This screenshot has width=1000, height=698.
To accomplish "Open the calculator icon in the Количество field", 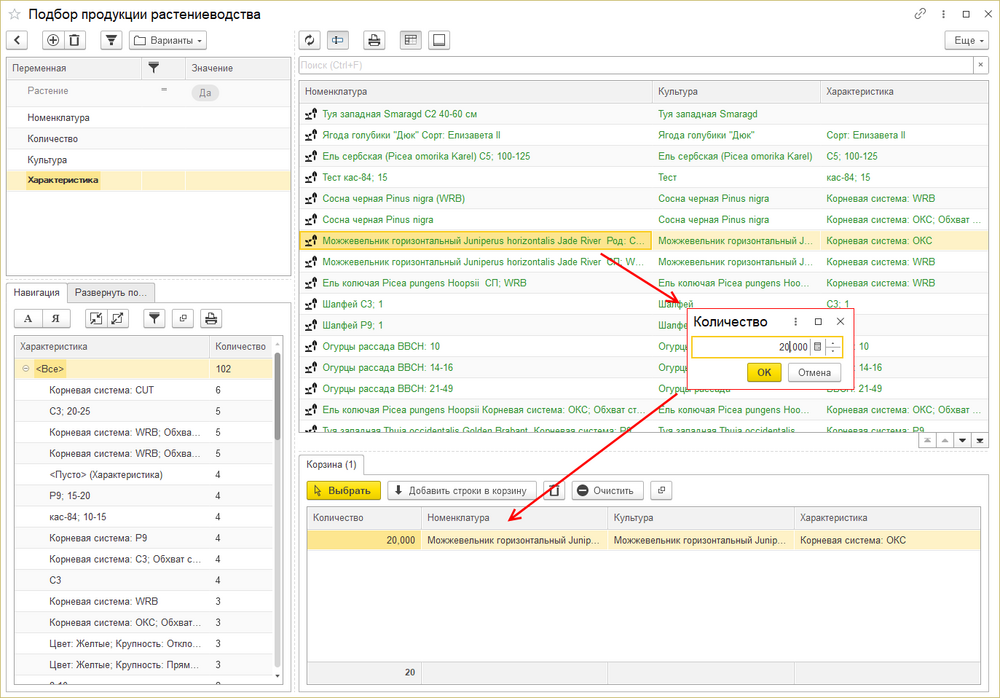I will tap(817, 347).
